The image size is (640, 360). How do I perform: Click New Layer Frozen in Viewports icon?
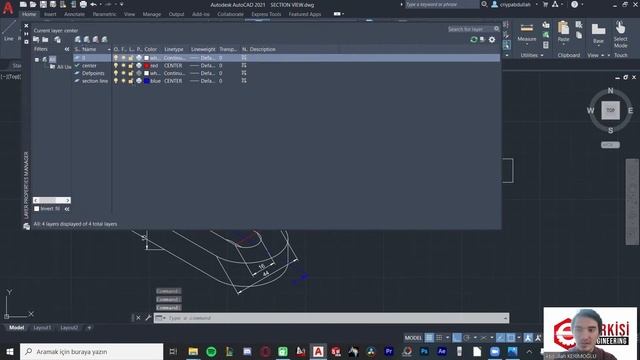click(87, 40)
